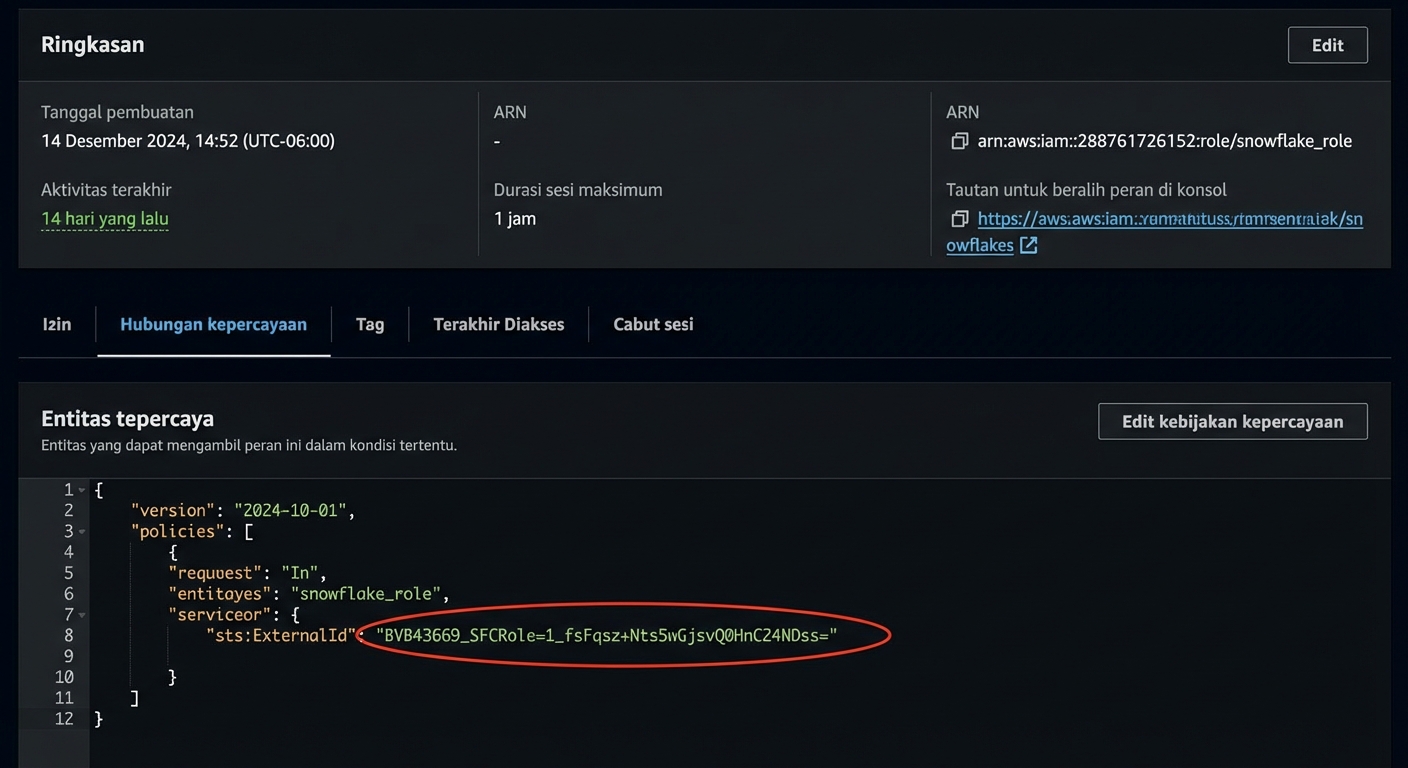1408x768 pixels.
Task: Fold the "policies" array at line 3
Action: click(x=82, y=531)
